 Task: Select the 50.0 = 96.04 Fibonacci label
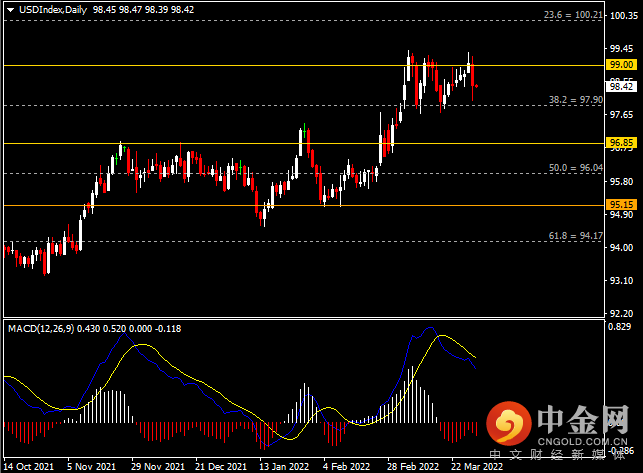tap(576, 168)
